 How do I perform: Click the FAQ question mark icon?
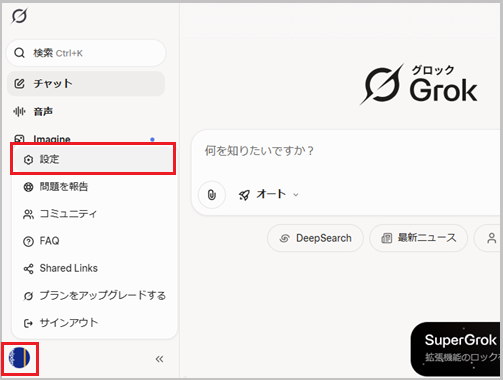pos(28,241)
